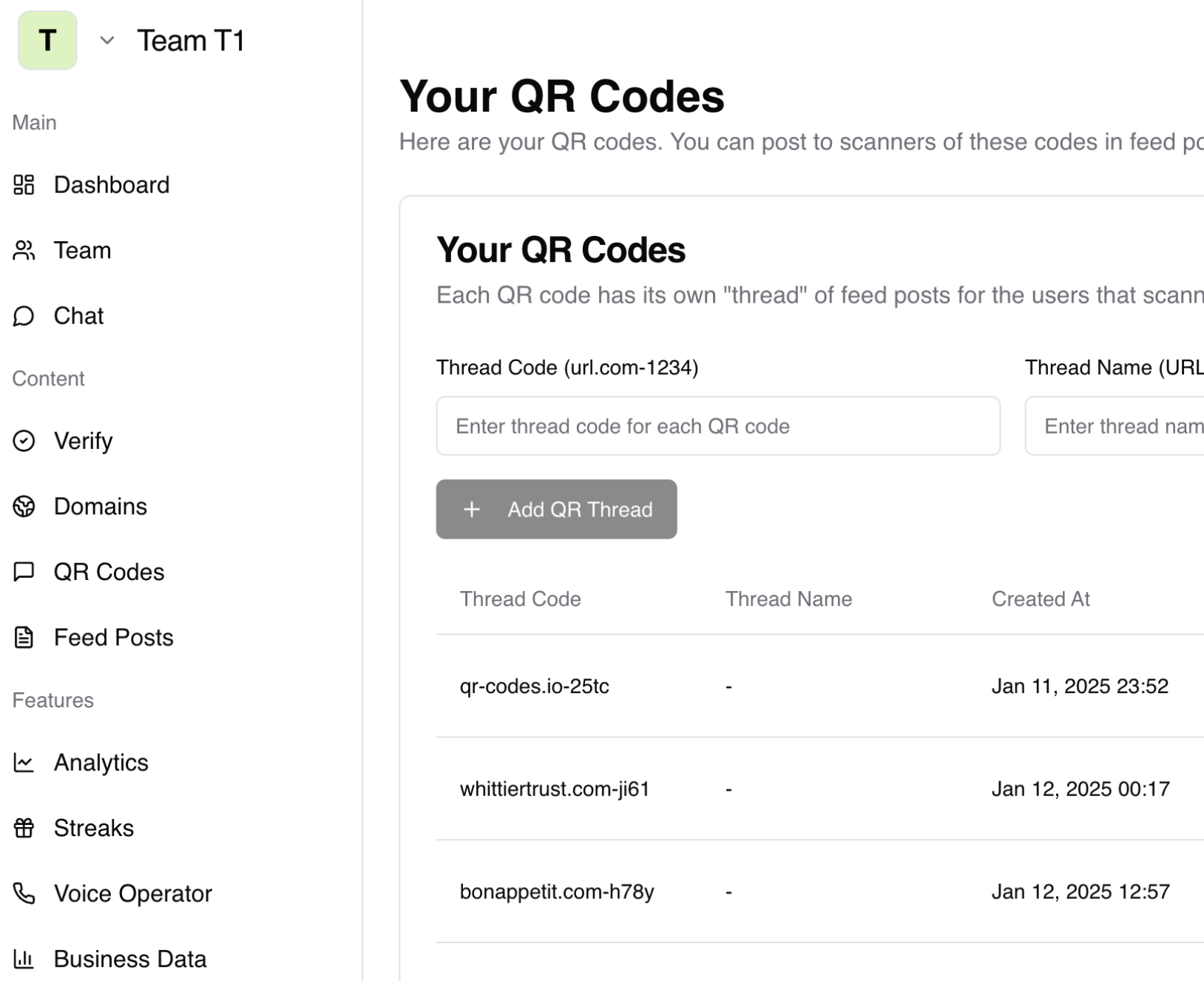
Task: Select the qr-codes.io-25tc thread row
Action: pos(535,687)
